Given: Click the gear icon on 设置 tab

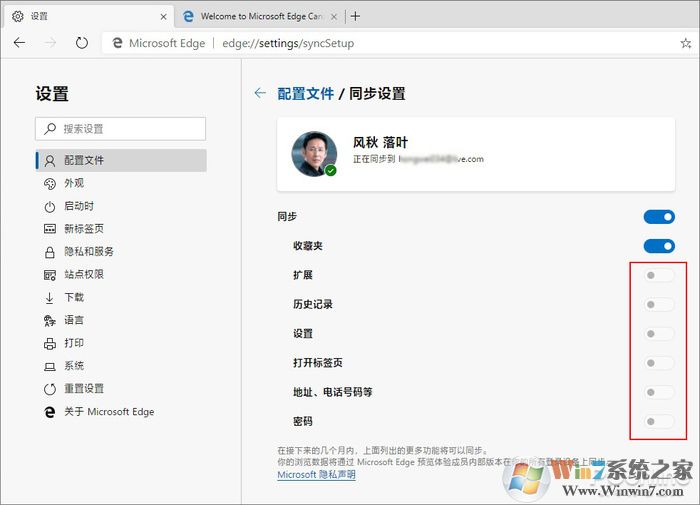Looking at the screenshot, I should click(x=17, y=17).
